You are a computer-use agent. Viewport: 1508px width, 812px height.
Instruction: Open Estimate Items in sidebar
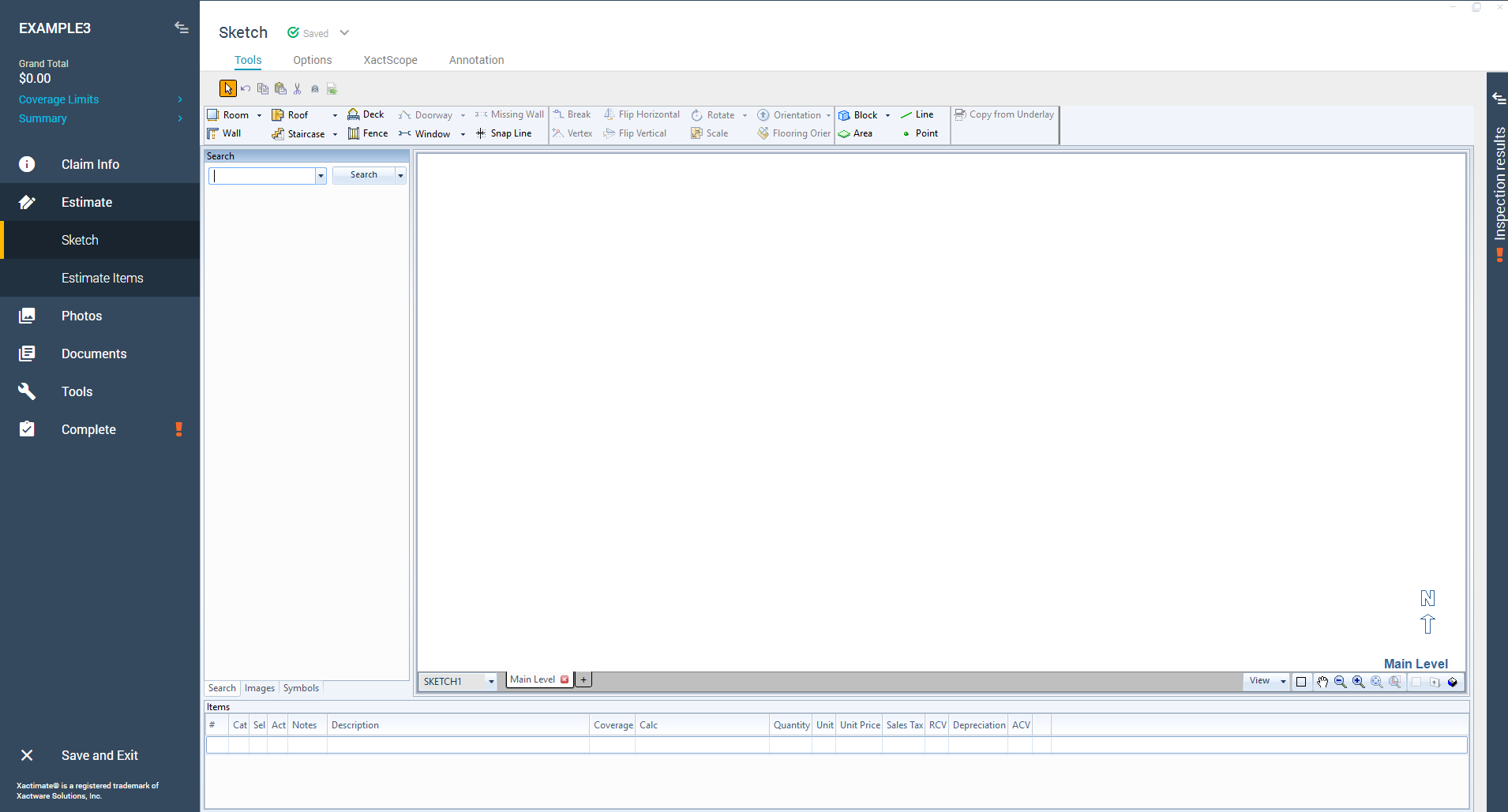(x=99, y=278)
